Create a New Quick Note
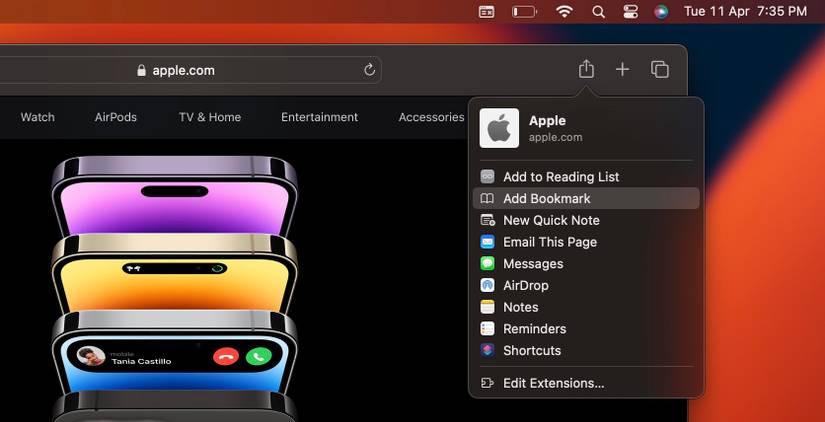The height and width of the screenshot is (422, 825). 551,220
